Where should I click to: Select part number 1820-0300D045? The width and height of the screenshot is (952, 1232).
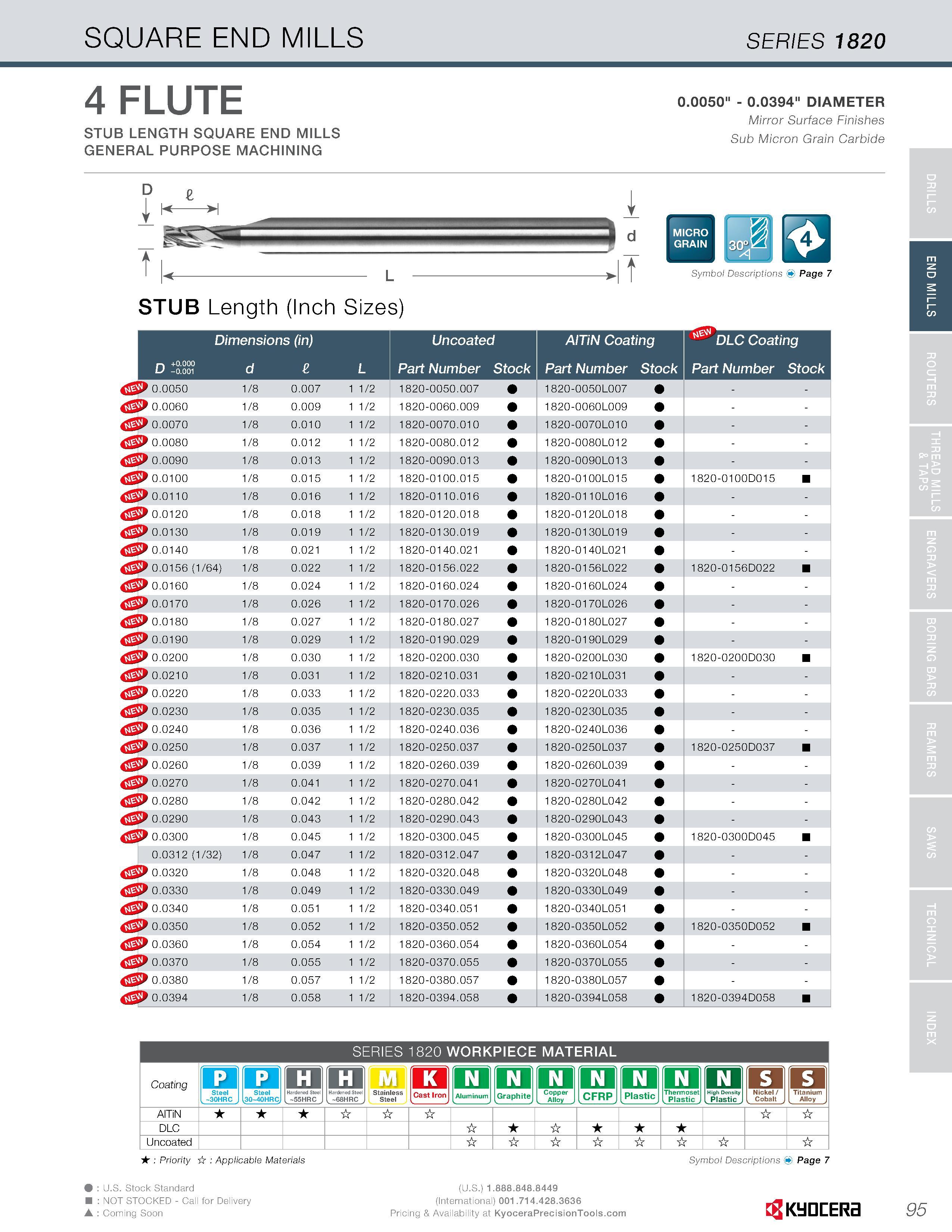click(x=732, y=837)
